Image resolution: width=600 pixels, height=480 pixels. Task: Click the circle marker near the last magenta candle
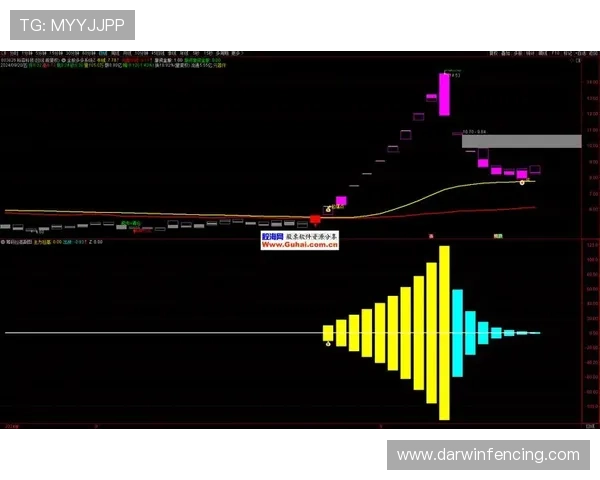[x=522, y=182]
